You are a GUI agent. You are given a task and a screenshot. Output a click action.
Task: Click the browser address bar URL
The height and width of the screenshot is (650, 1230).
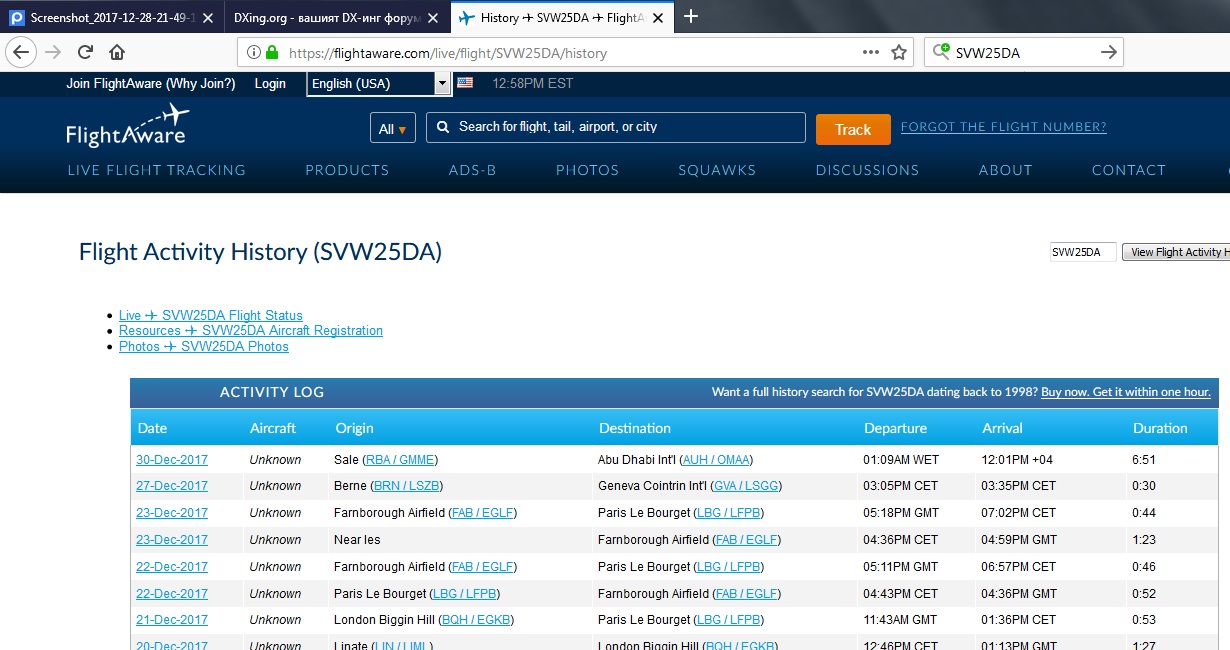(x=448, y=53)
